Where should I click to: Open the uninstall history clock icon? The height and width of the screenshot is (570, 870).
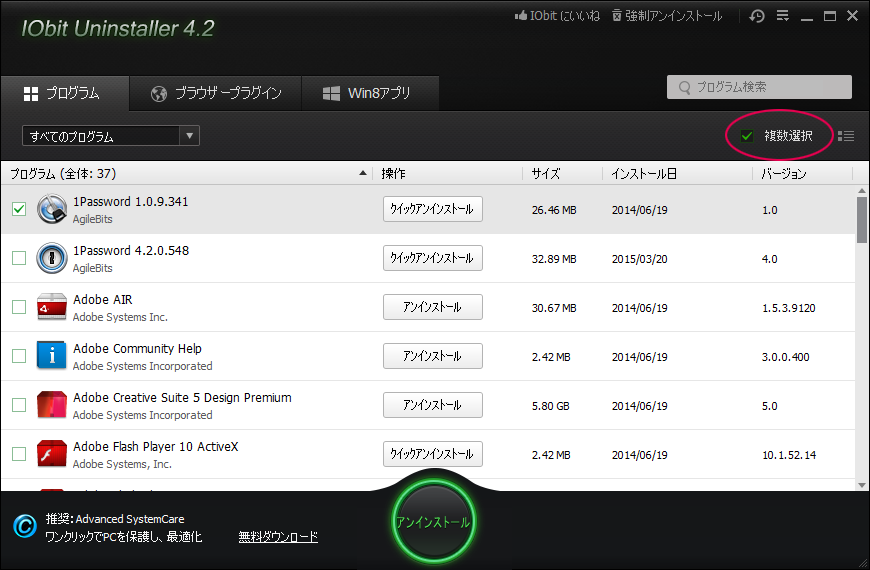pyautogui.click(x=757, y=16)
